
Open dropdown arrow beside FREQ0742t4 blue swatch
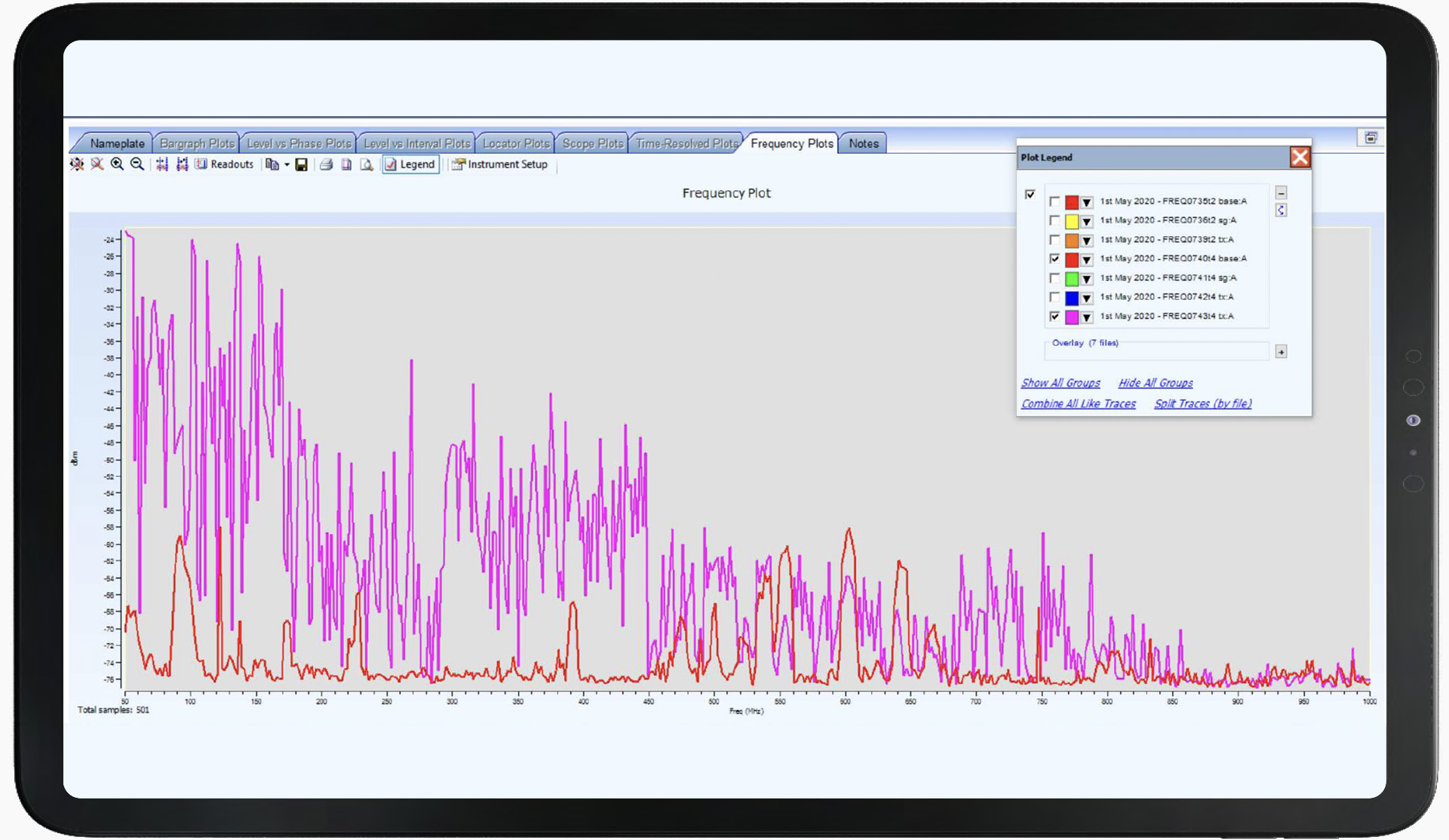pos(1087,298)
